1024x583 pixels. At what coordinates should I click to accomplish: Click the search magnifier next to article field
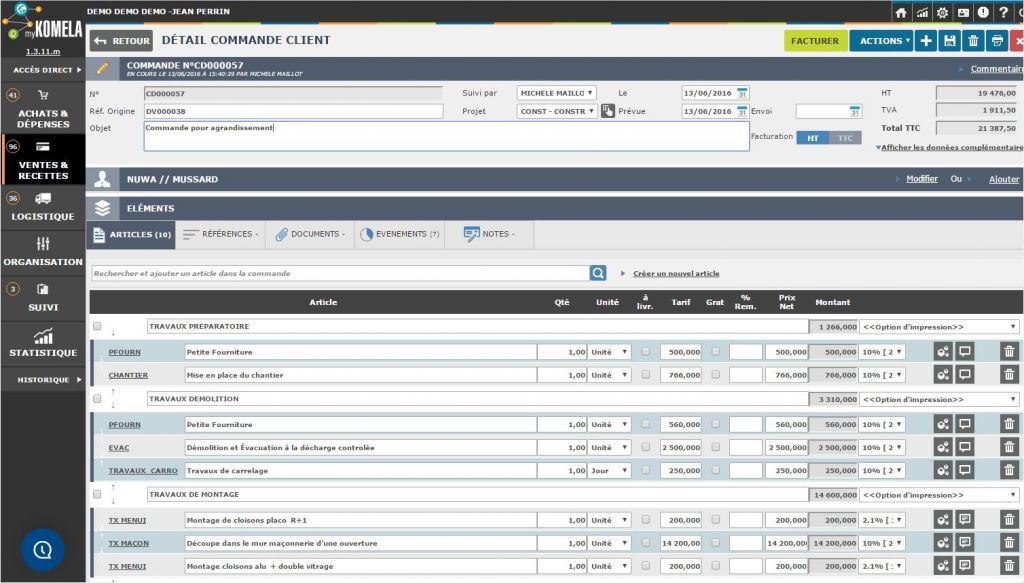click(x=598, y=273)
